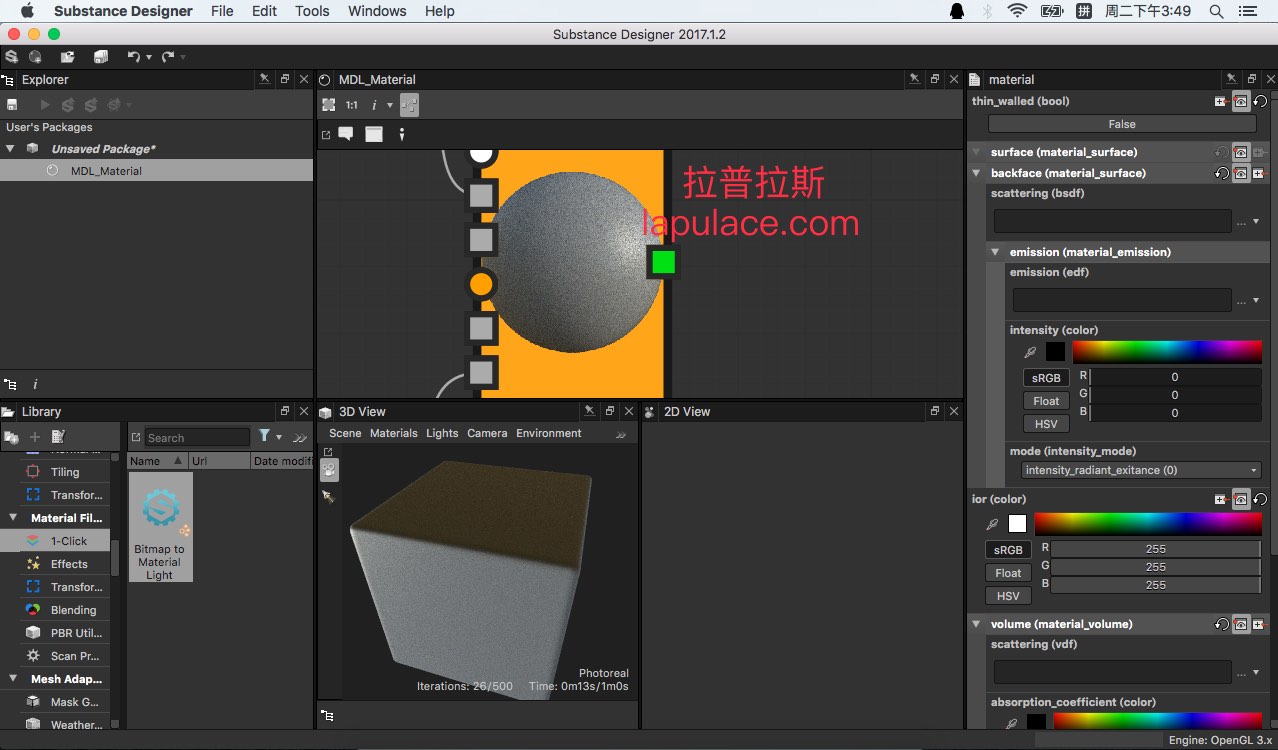Click the macOS Spotlight search icon

pos(1216,11)
